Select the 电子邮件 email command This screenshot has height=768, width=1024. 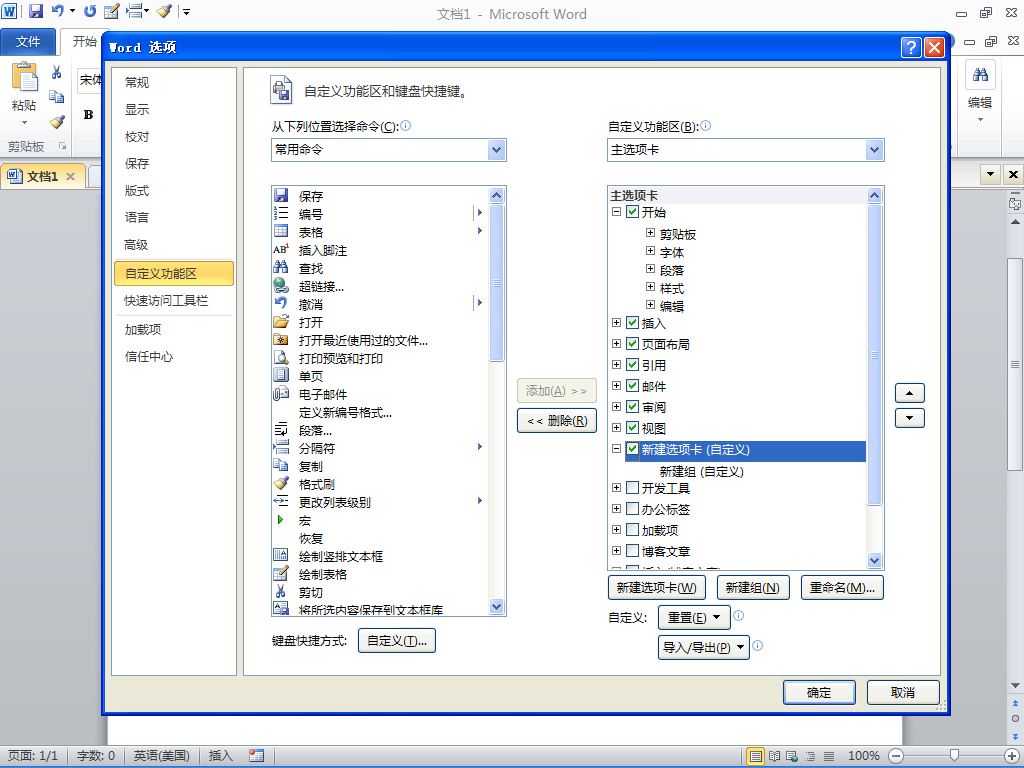[x=379, y=394]
